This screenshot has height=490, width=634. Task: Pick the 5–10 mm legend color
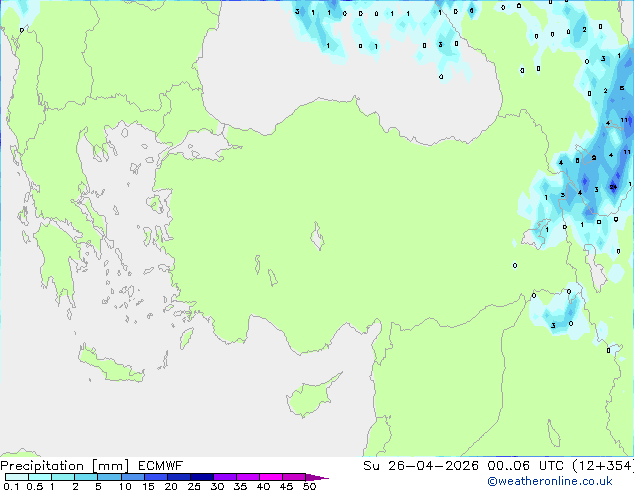(x=109, y=477)
